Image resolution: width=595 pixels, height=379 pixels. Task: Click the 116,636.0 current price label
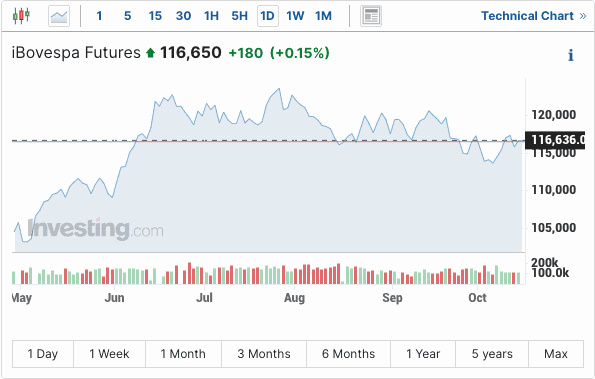click(555, 140)
